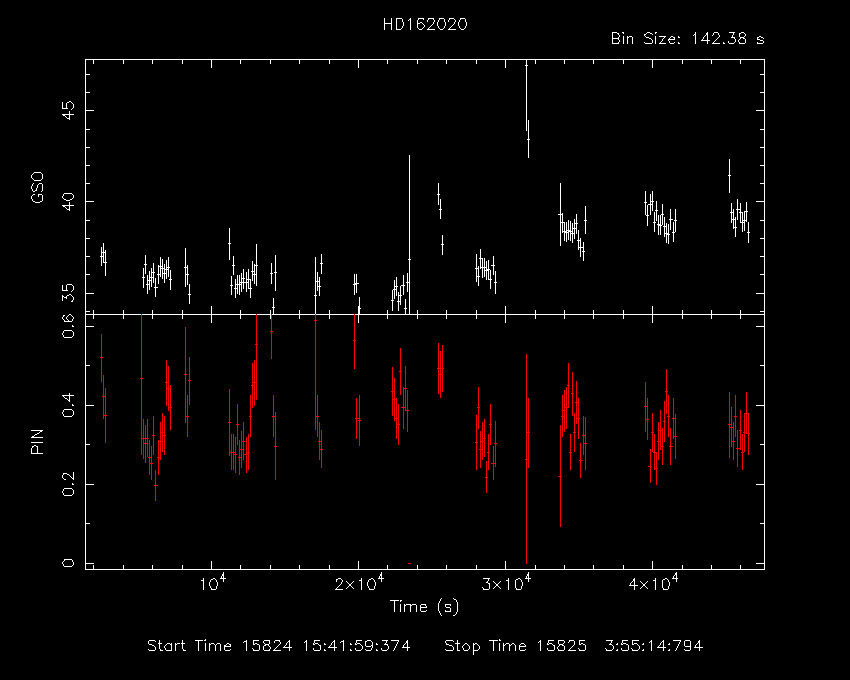Viewport: 850px width, 680px height.
Task: Click the 4×10^4 tick label on time axis
Action: point(653,584)
